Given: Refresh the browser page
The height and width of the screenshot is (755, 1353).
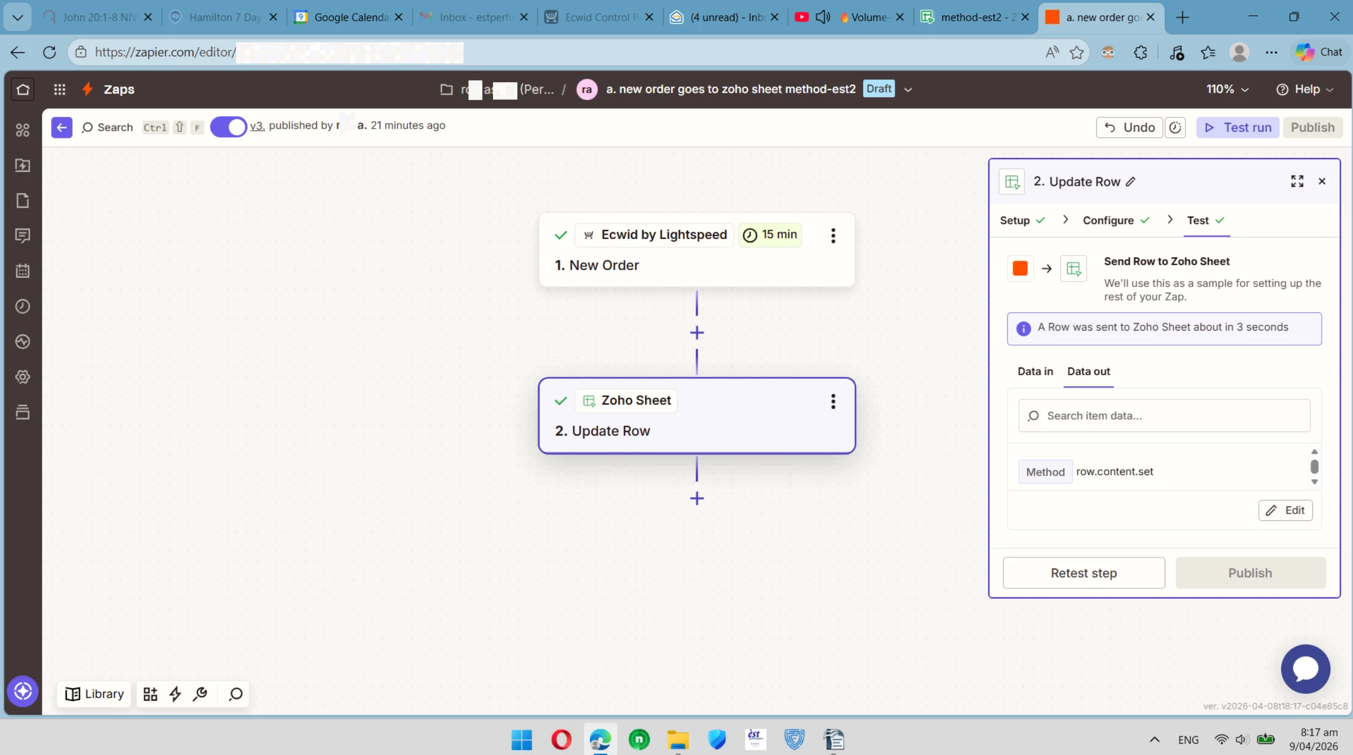Looking at the screenshot, I should click(x=49, y=52).
